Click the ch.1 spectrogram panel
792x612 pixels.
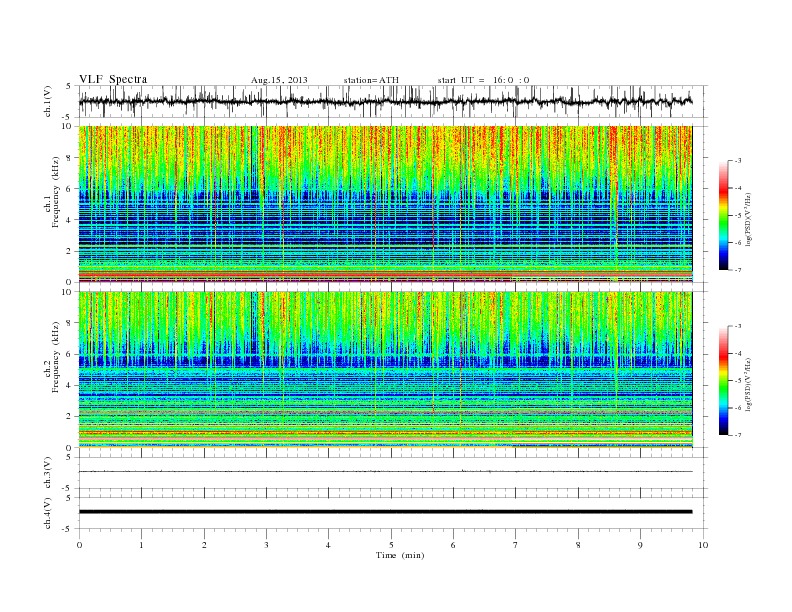point(385,204)
